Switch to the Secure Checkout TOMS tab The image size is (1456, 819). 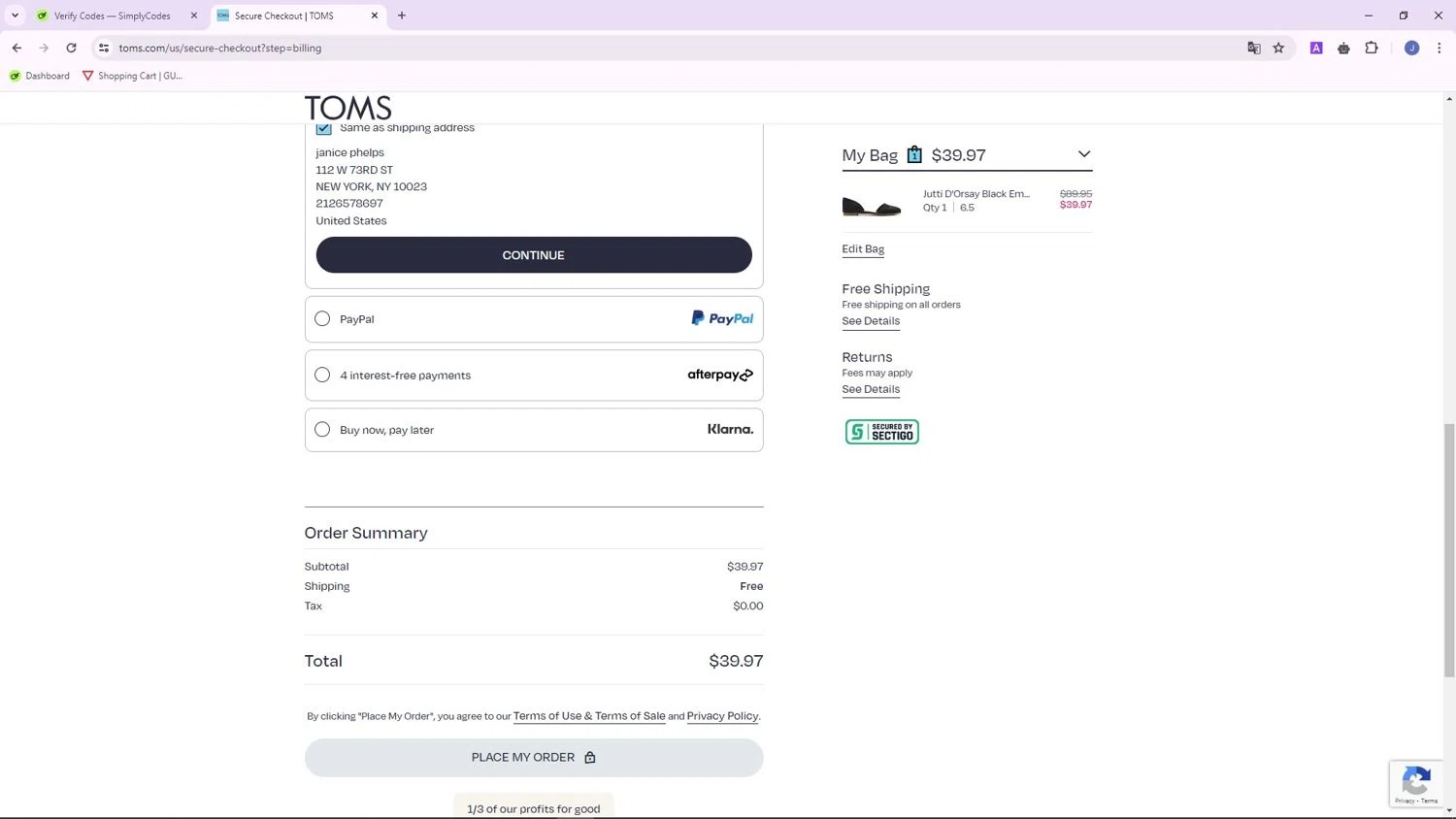tap(298, 16)
